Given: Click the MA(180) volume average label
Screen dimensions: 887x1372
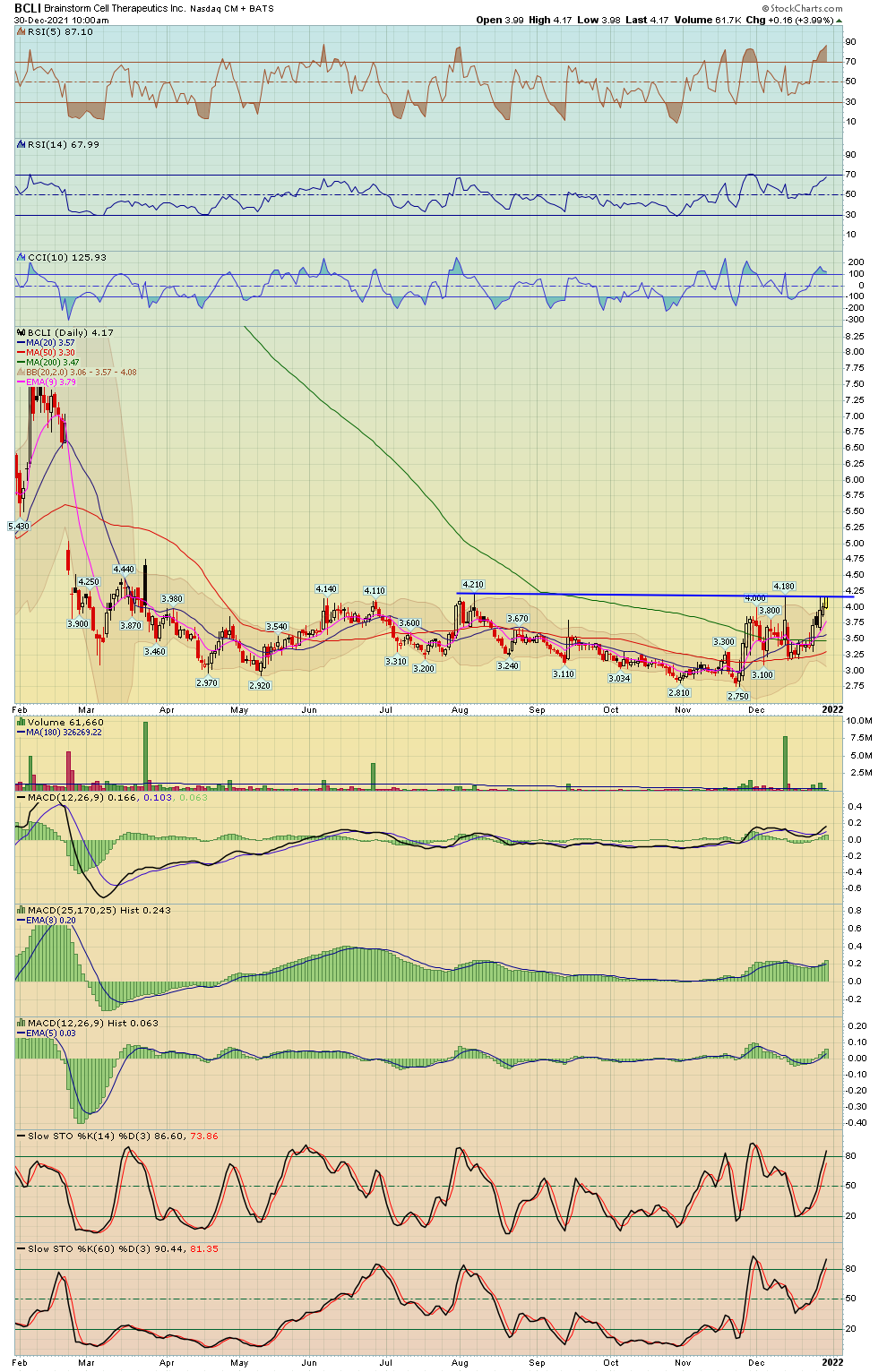Looking at the screenshot, I should 63,732.
